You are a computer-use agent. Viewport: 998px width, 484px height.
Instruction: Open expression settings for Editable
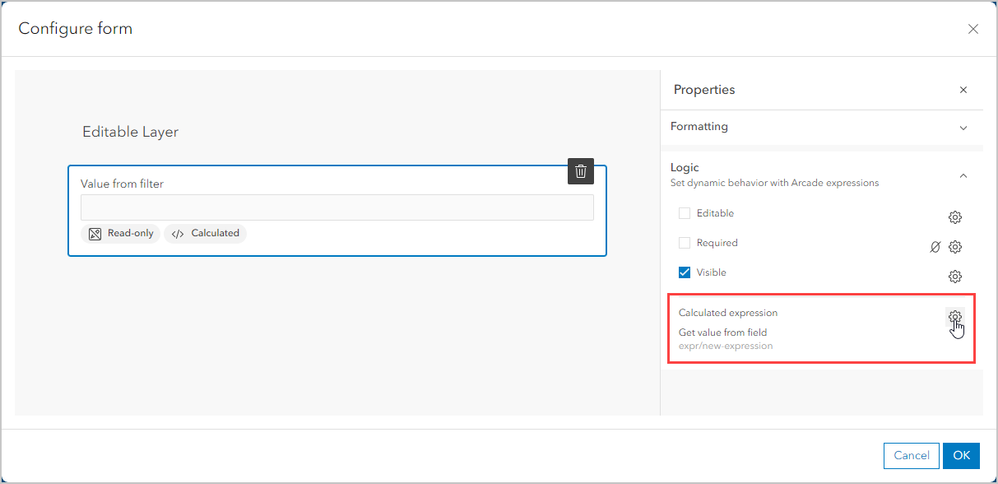[955, 217]
